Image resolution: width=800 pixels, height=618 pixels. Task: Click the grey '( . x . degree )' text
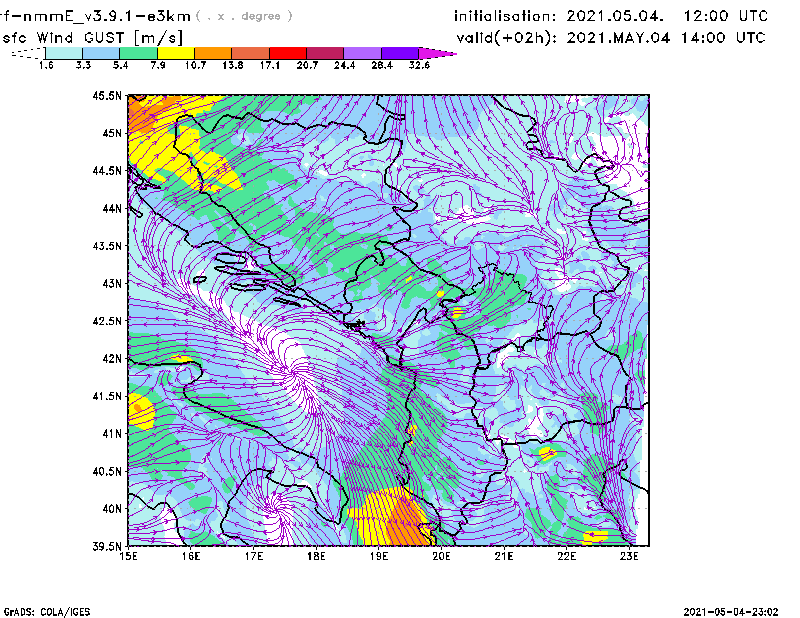point(244,16)
